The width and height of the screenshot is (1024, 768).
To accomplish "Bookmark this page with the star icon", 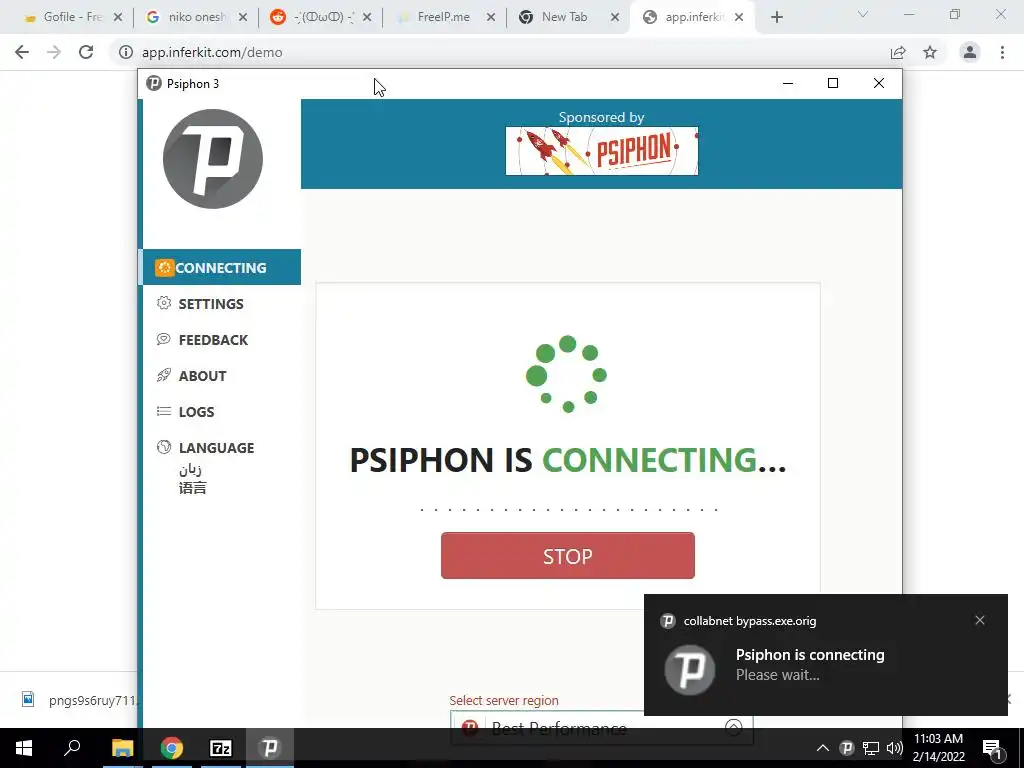I will point(930,52).
